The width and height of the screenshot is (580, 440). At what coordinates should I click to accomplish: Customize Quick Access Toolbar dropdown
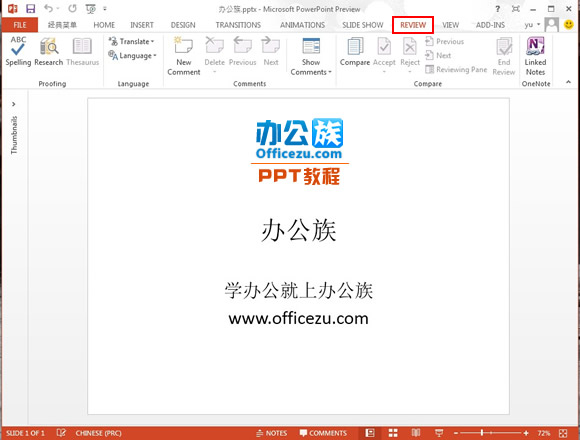(x=105, y=9)
